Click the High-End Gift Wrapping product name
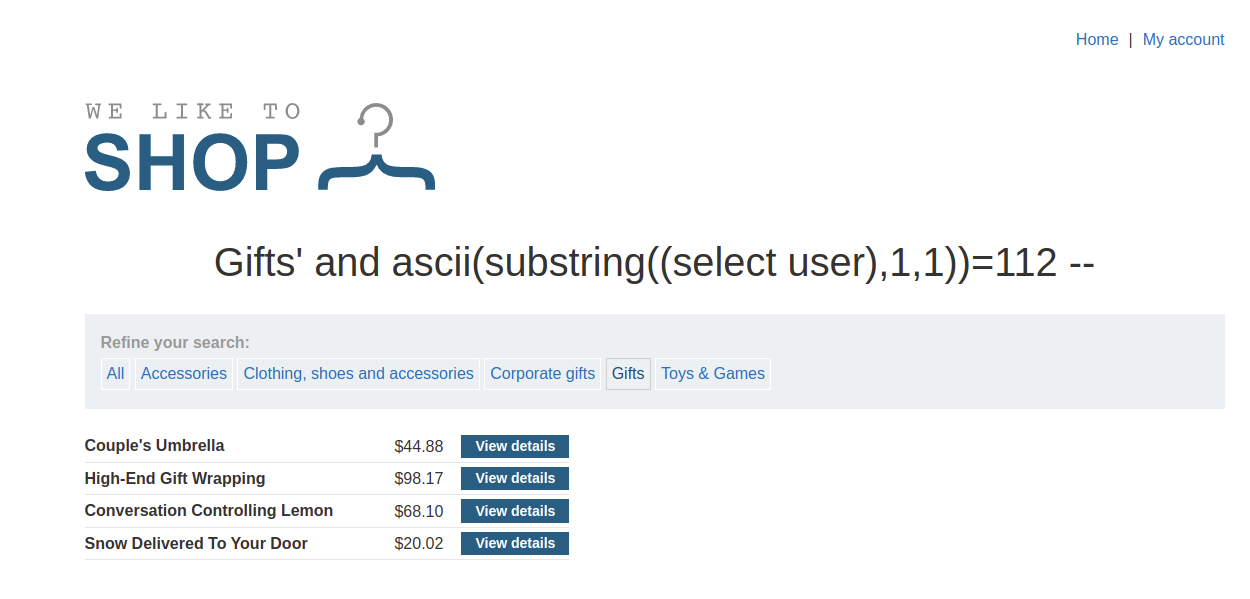Image resolution: width=1250 pixels, height=599 pixels. point(175,478)
